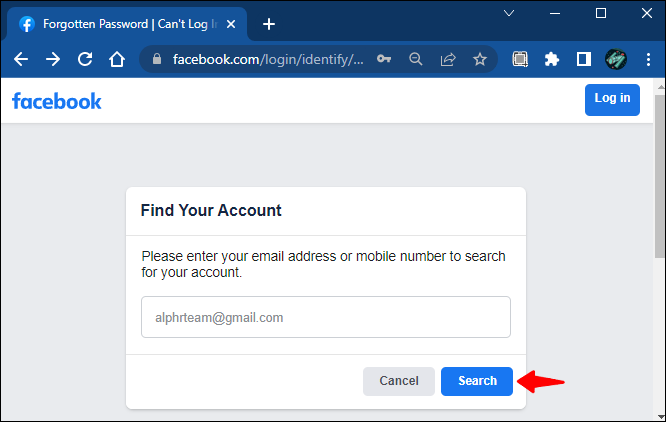Image resolution: width=666 pixels, height=422 pixels.
Task: Open the Extensions puzzle icon
Action: click(x=552, y=59)
